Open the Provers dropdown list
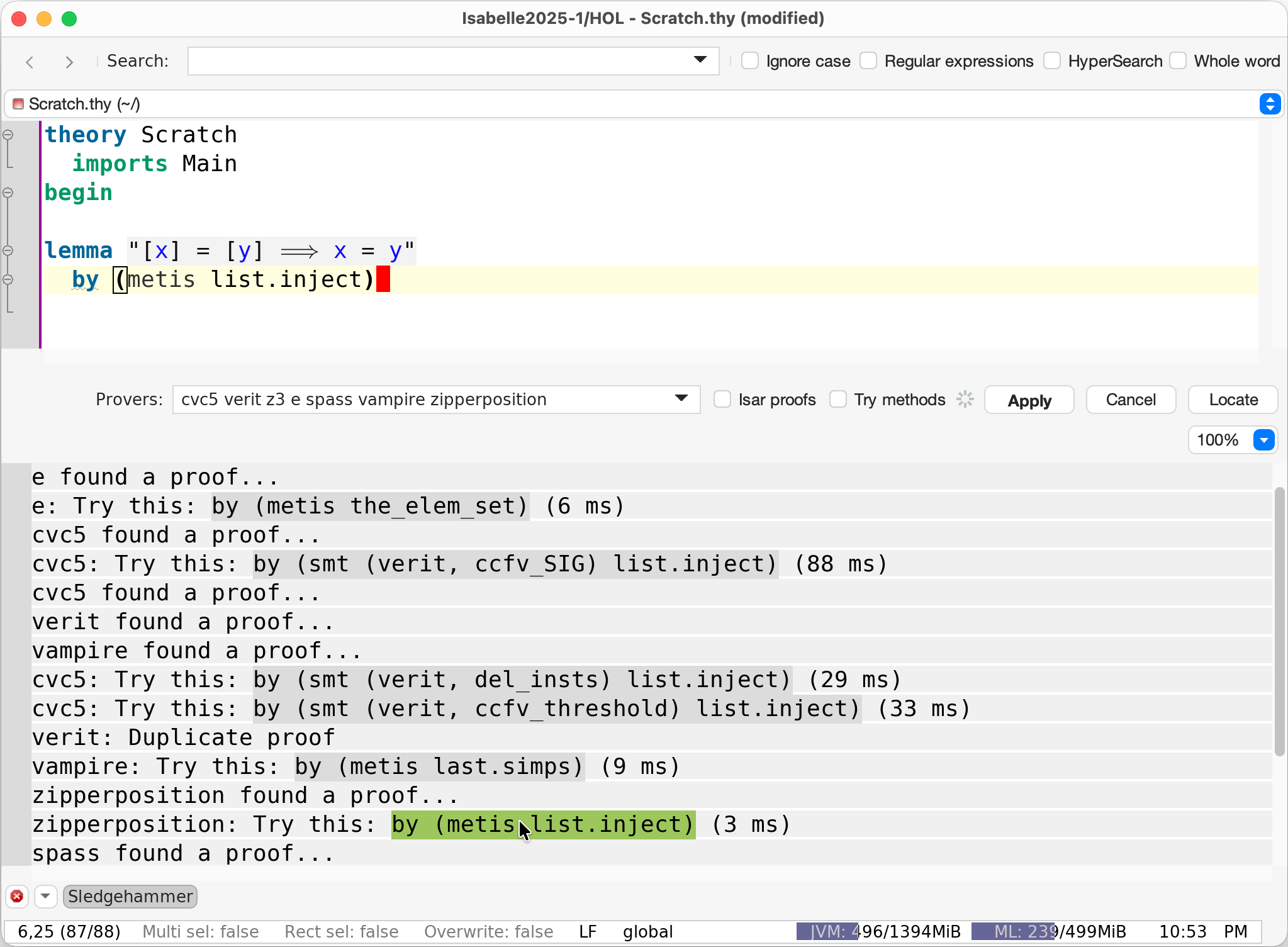The image size is (1288, 947). click(x=681, y=399)
